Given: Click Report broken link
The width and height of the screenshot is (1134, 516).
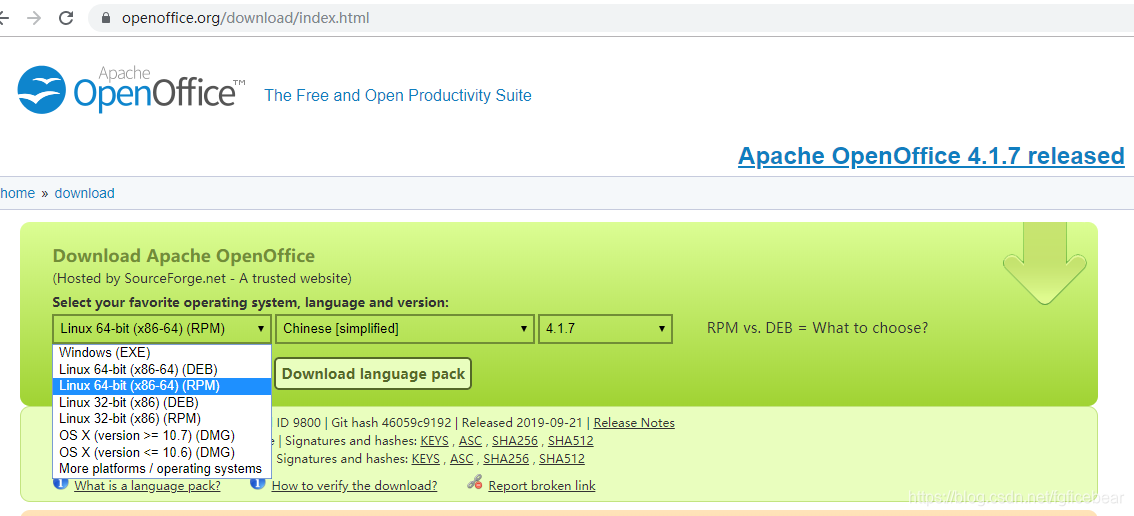Looking at the screenshot, I should pos(542,486).
